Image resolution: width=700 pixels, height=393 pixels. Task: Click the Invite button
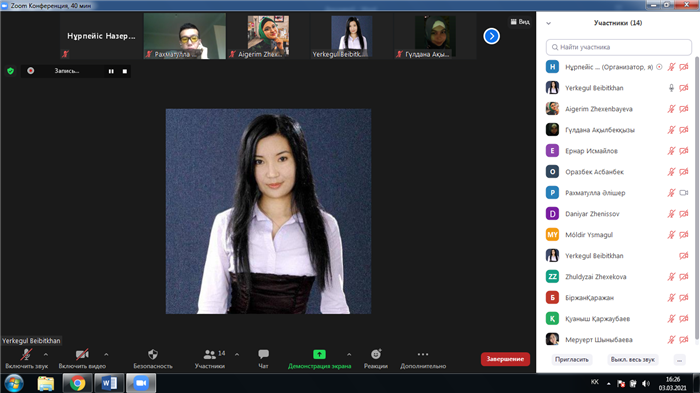(x=572, y=360)
